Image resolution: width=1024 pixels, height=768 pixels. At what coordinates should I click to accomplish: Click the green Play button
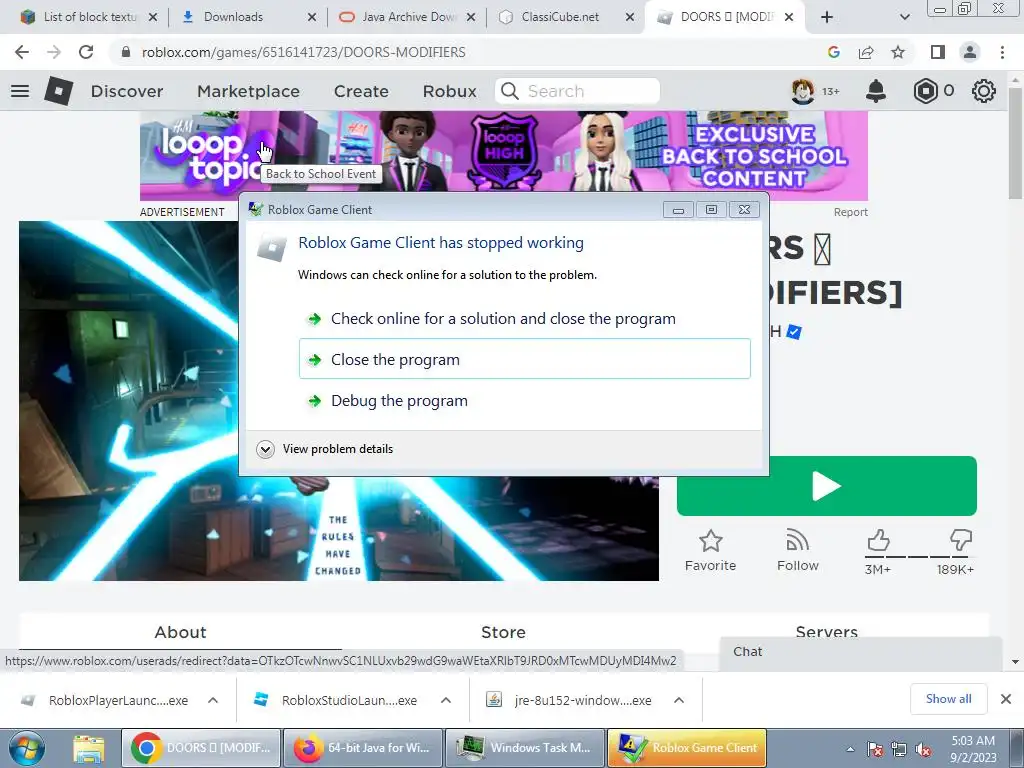826,487
